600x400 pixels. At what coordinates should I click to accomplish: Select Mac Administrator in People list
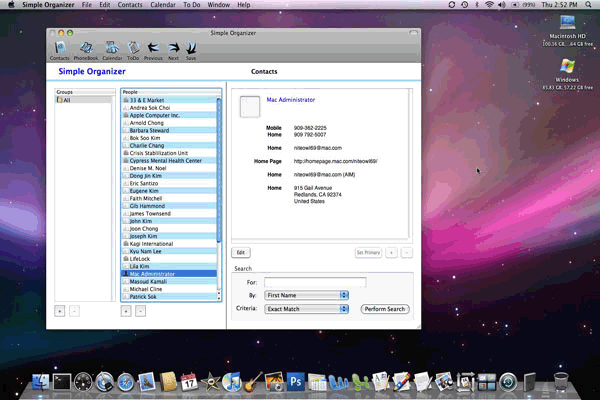coord(169,274)
